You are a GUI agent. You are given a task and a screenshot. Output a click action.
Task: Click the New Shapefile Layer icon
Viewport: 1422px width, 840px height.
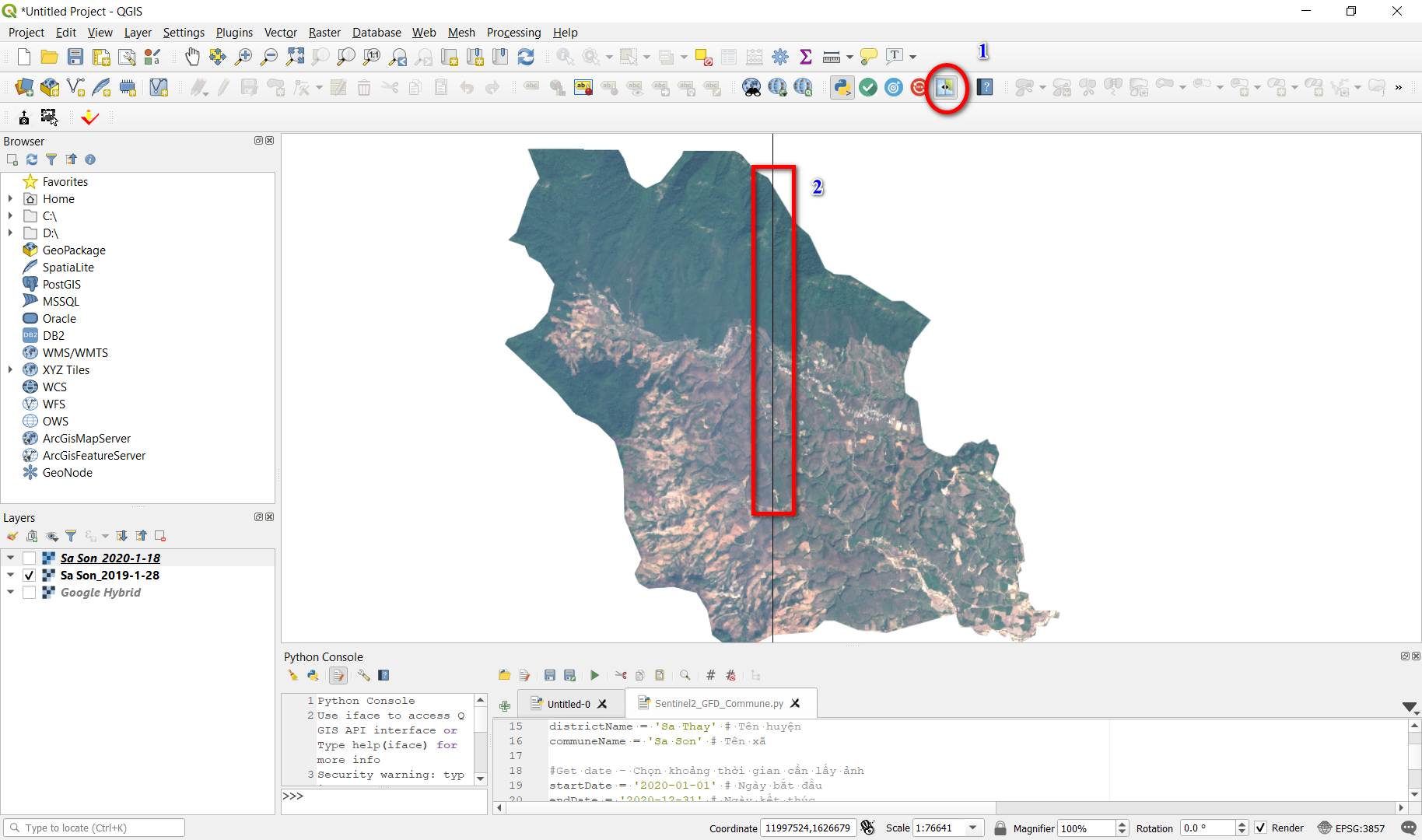(x=75, y=87)
